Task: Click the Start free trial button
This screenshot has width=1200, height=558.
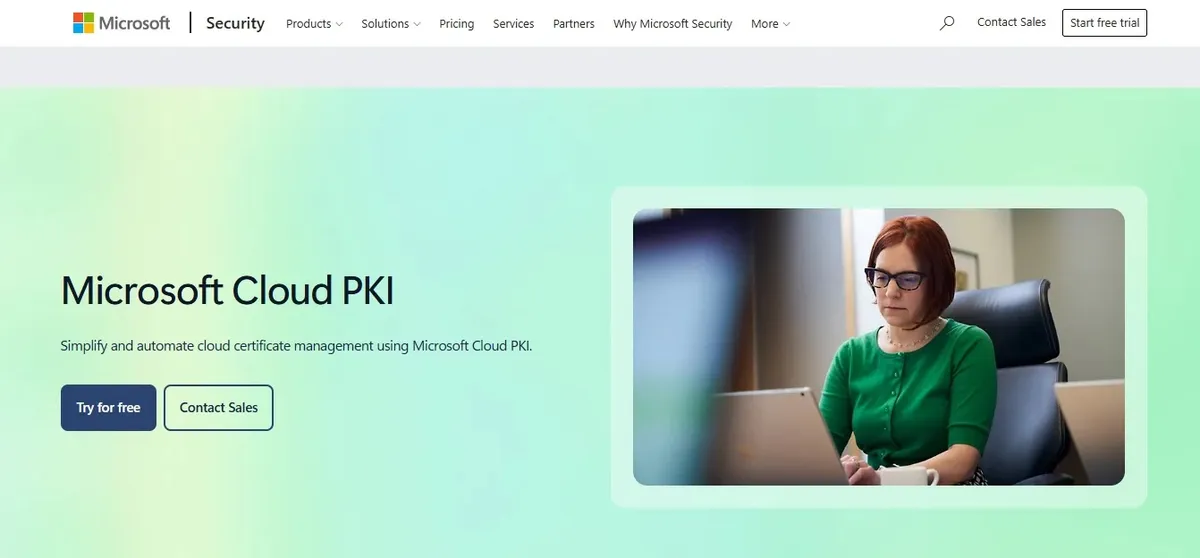Action: [x=1105, y=23]
